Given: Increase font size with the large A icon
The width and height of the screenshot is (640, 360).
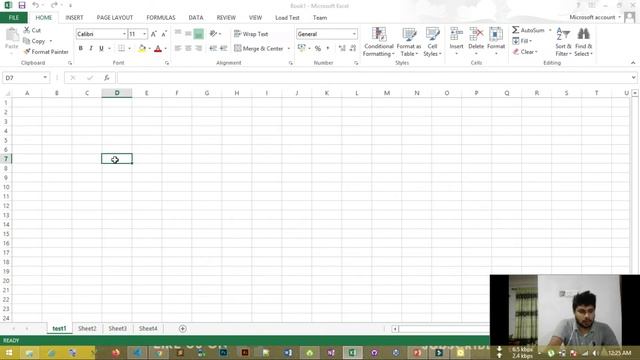Looking at the screenshot, I should (x=153, y=34).
